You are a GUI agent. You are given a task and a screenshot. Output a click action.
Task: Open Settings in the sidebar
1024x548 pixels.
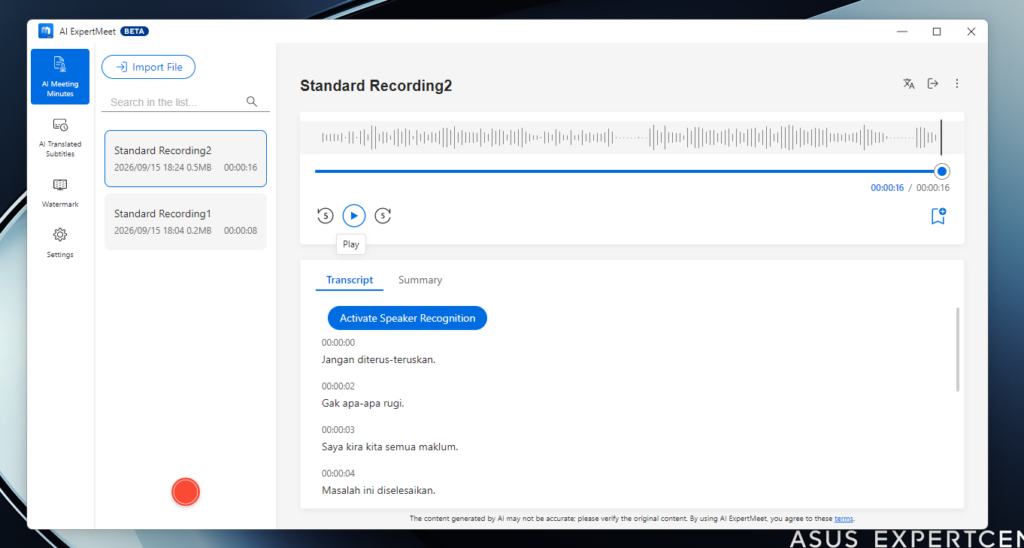point(60,243)
